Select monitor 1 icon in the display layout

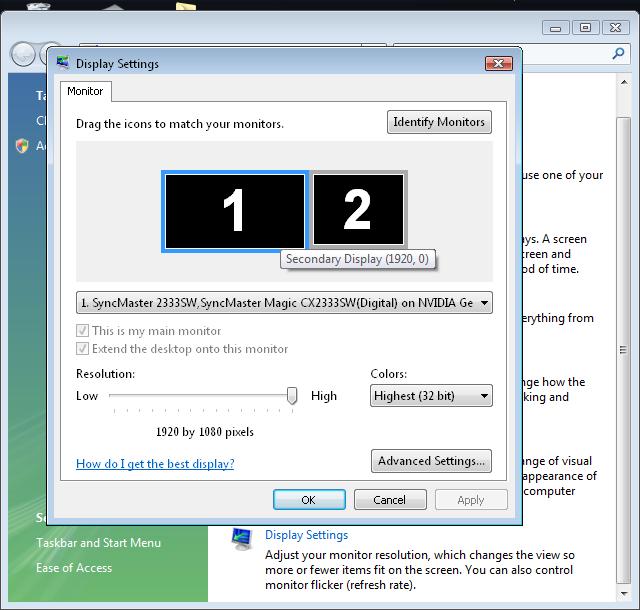235,211
